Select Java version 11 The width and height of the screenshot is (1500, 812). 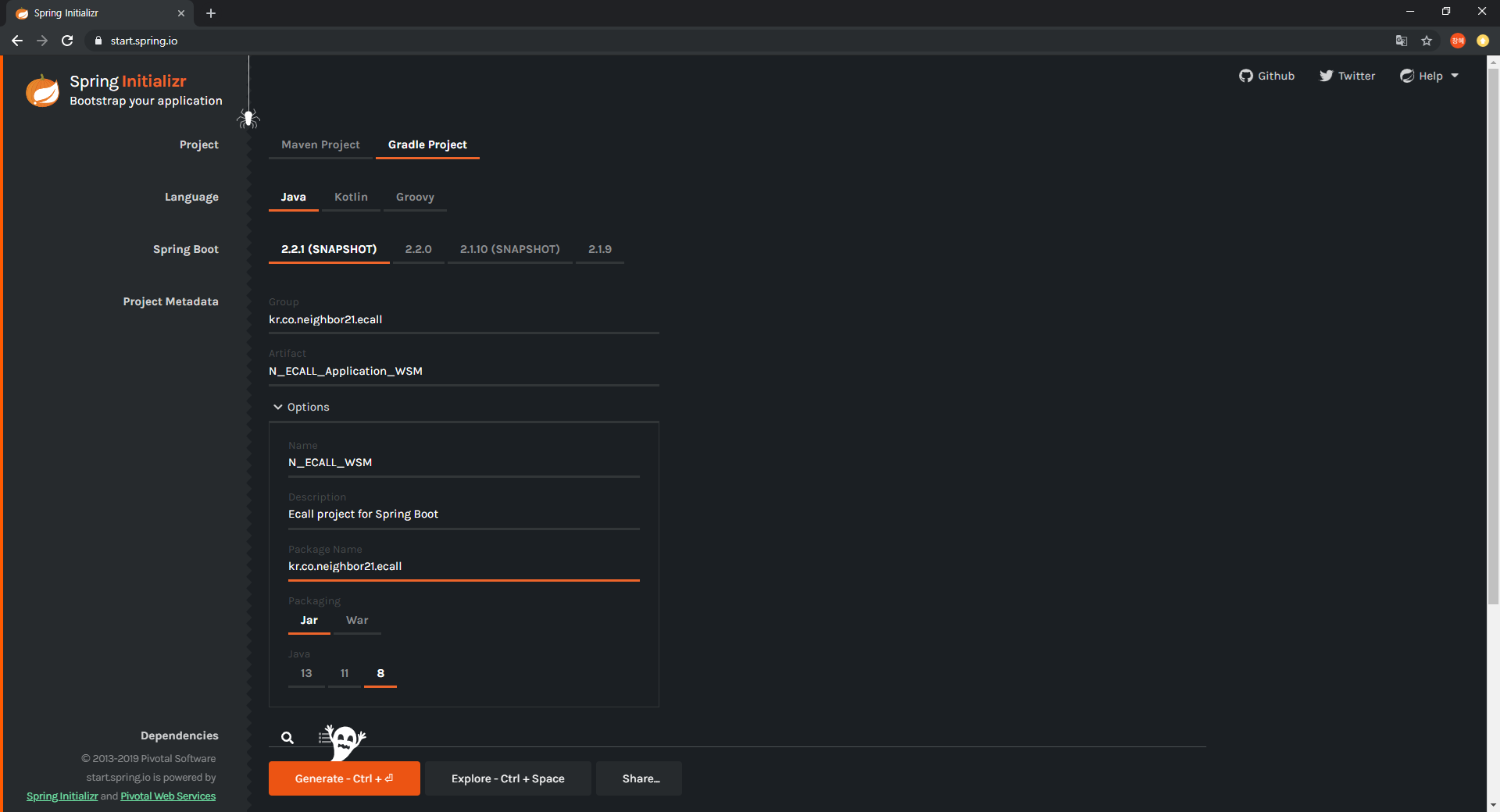coord(345,673)
